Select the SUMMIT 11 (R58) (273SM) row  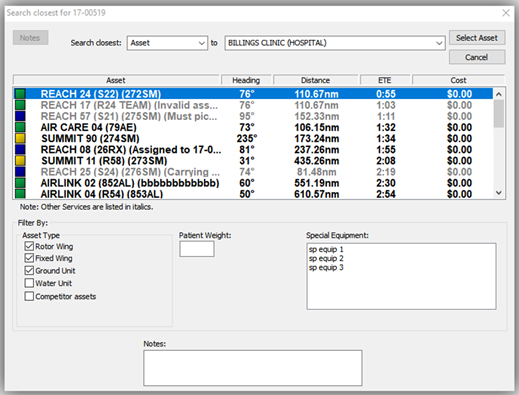coord(253,161)
